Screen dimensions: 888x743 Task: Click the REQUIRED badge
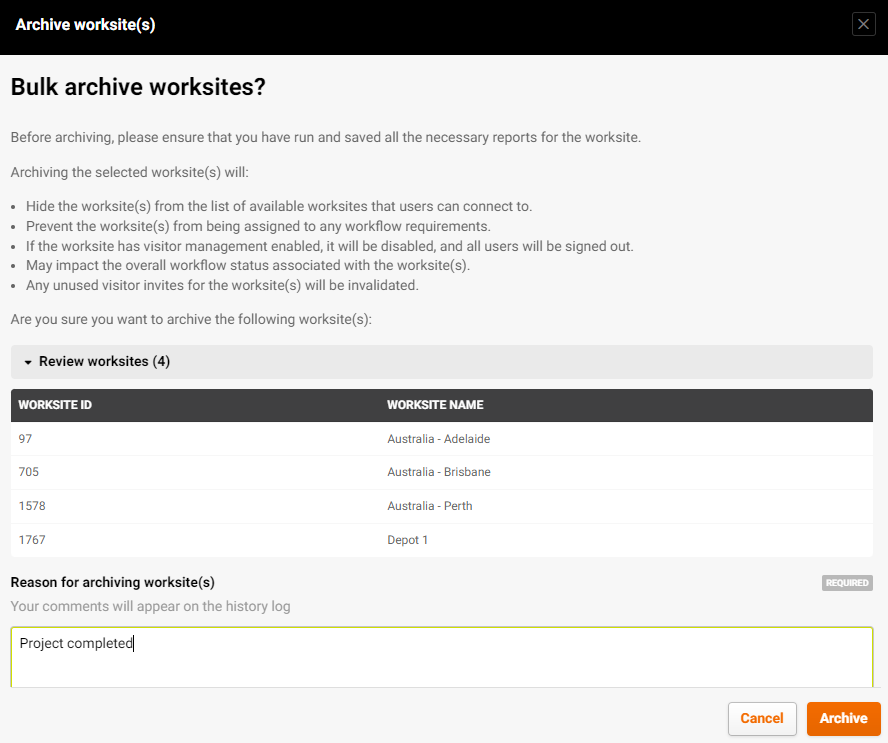[x=847, y=583]
